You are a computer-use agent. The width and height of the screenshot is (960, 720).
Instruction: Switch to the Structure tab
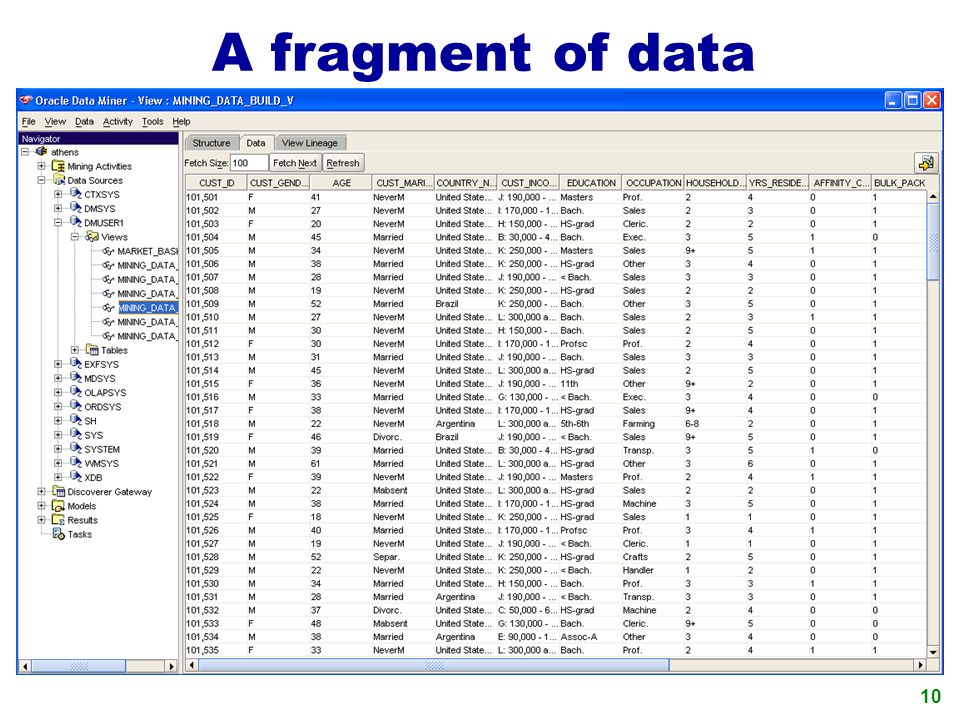211,143
